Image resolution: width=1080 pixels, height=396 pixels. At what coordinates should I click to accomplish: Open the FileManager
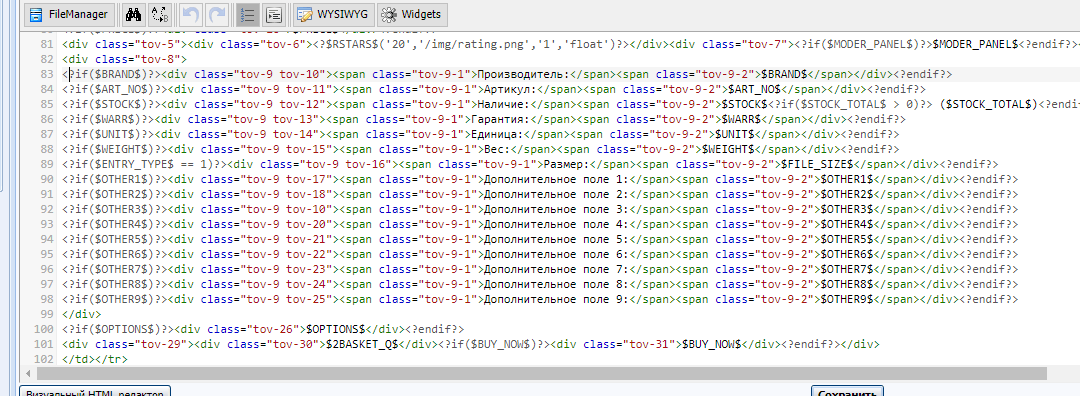point(69,14)
